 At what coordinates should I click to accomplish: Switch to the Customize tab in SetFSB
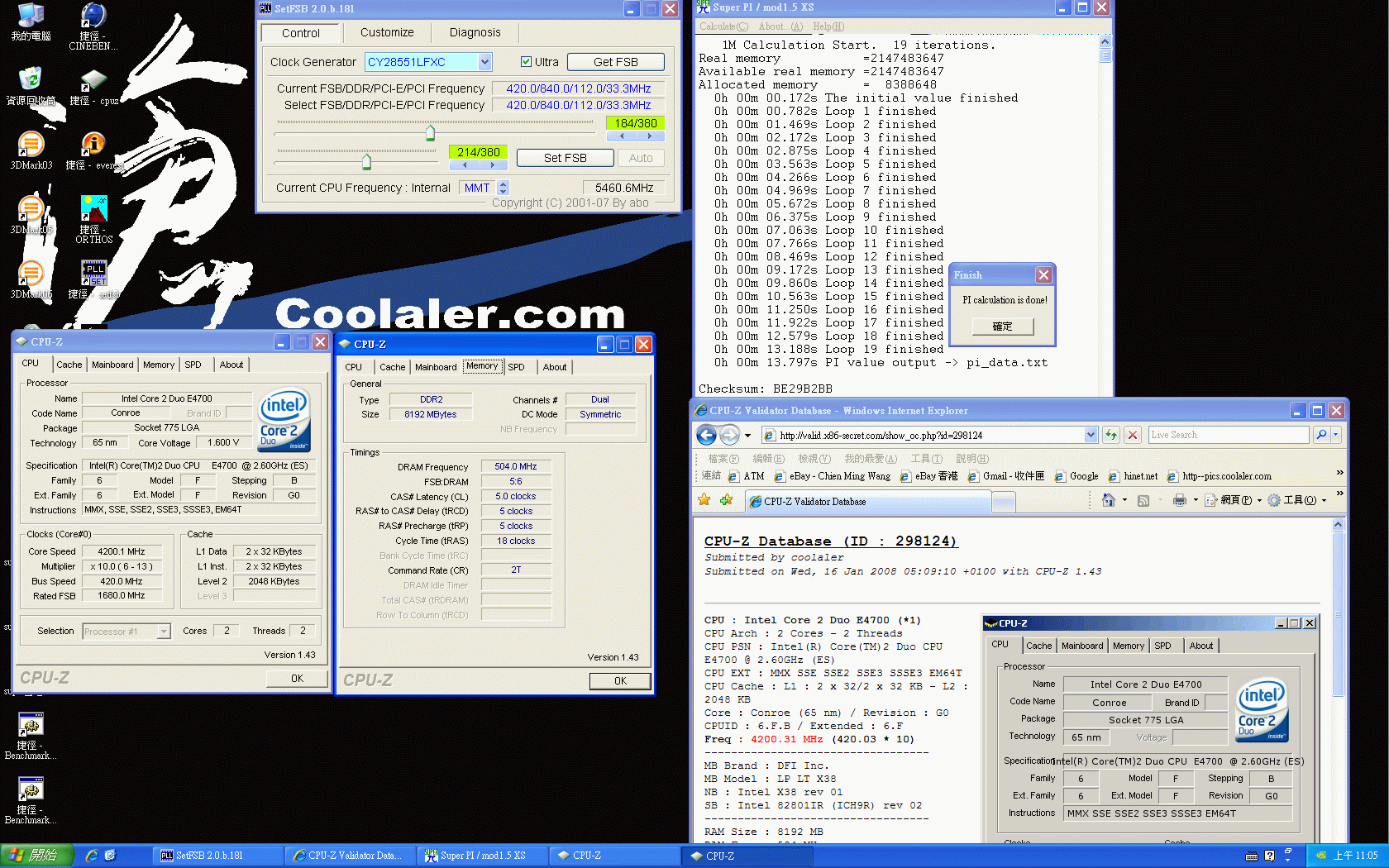(387, 32)
